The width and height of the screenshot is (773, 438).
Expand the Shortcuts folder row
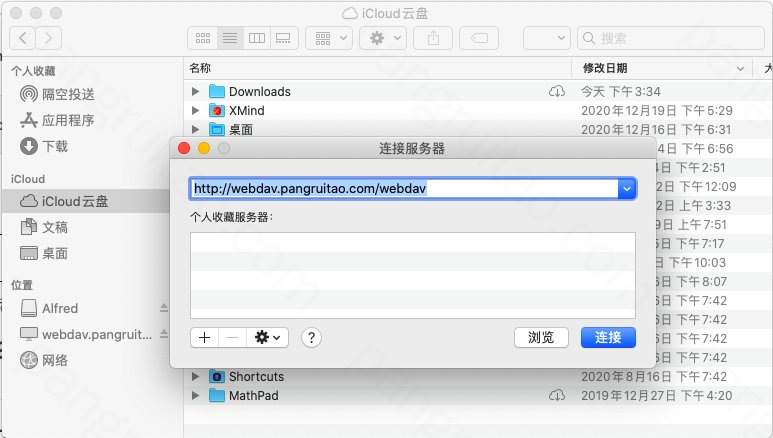coord(195,376)
